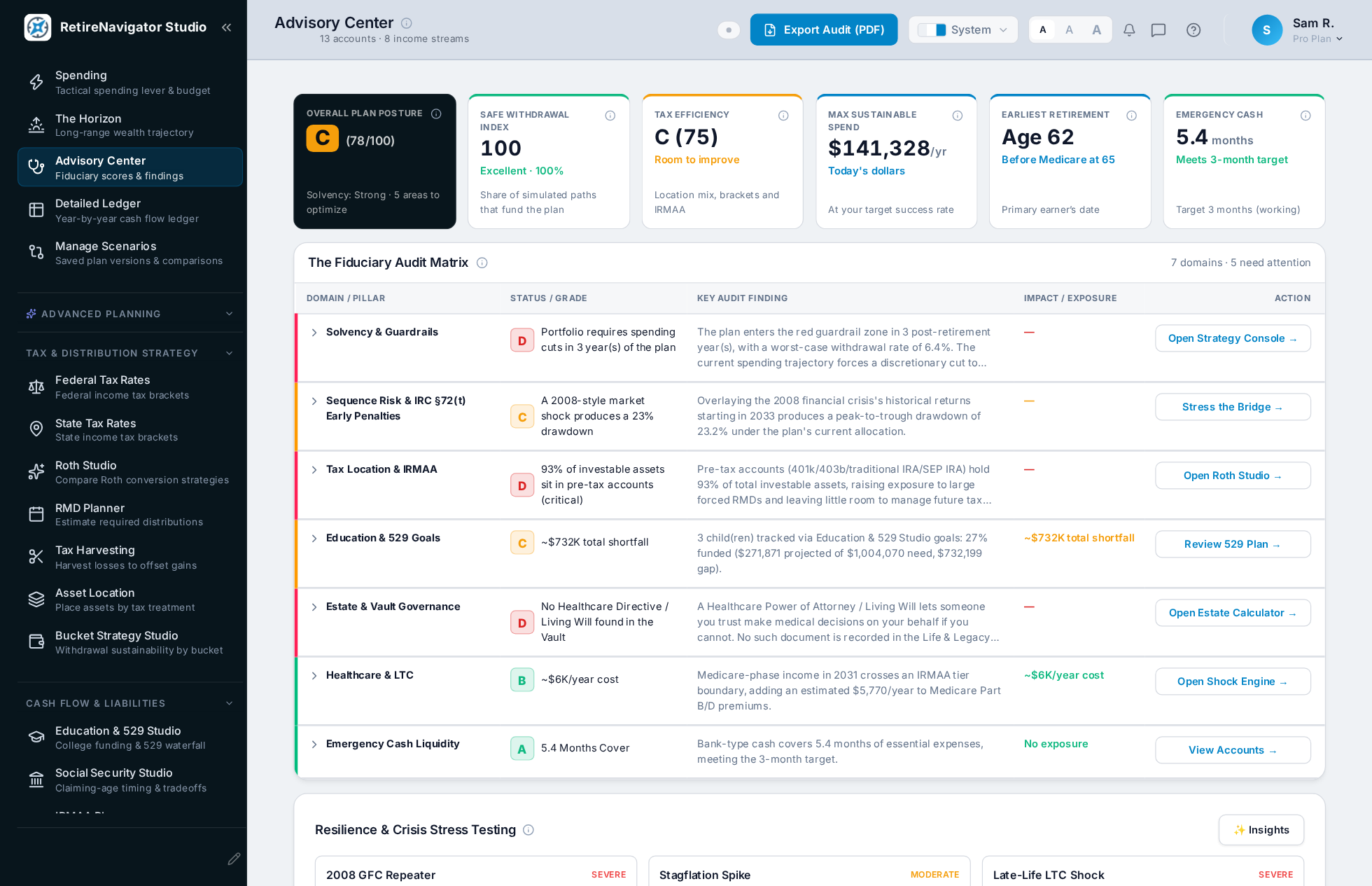Image resolution: width=1372 pixels, height=886 pixels.
Task: Click info icon on Emergency Cash card
Action: [x=1305, y=116]
